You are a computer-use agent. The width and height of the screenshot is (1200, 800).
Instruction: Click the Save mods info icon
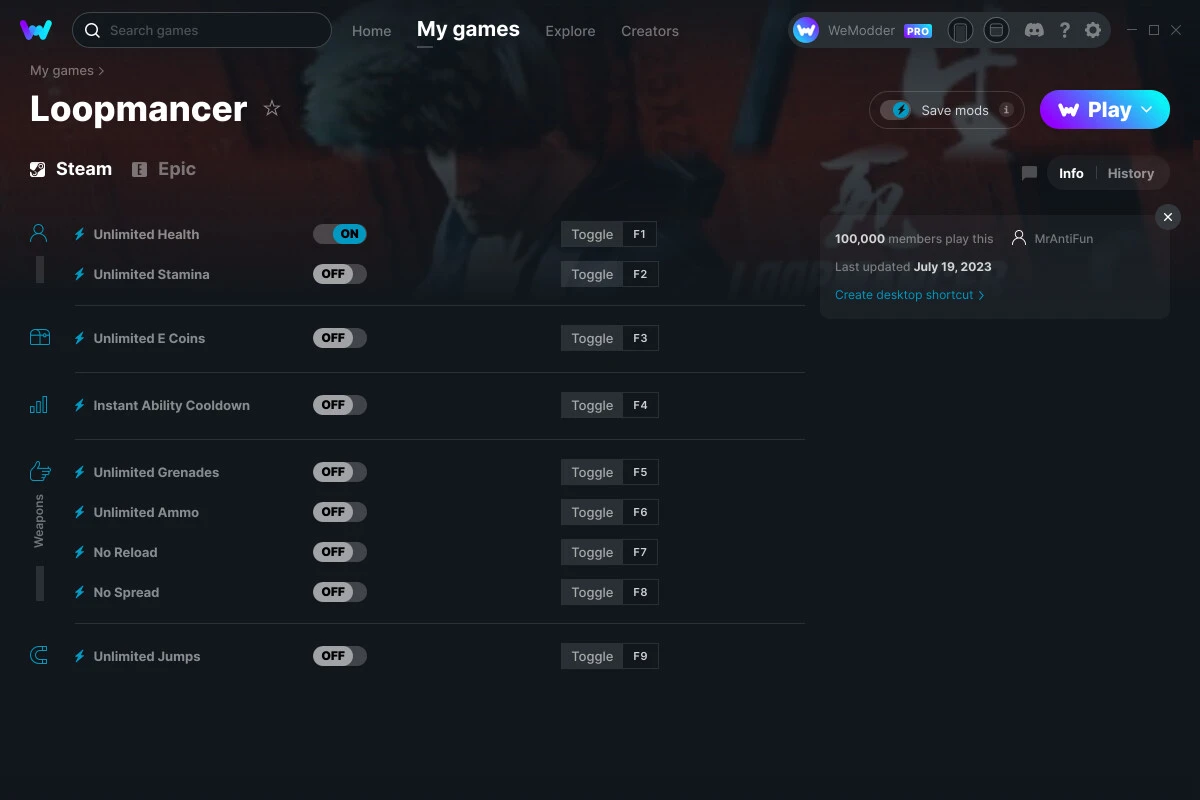coord(1006,110)
